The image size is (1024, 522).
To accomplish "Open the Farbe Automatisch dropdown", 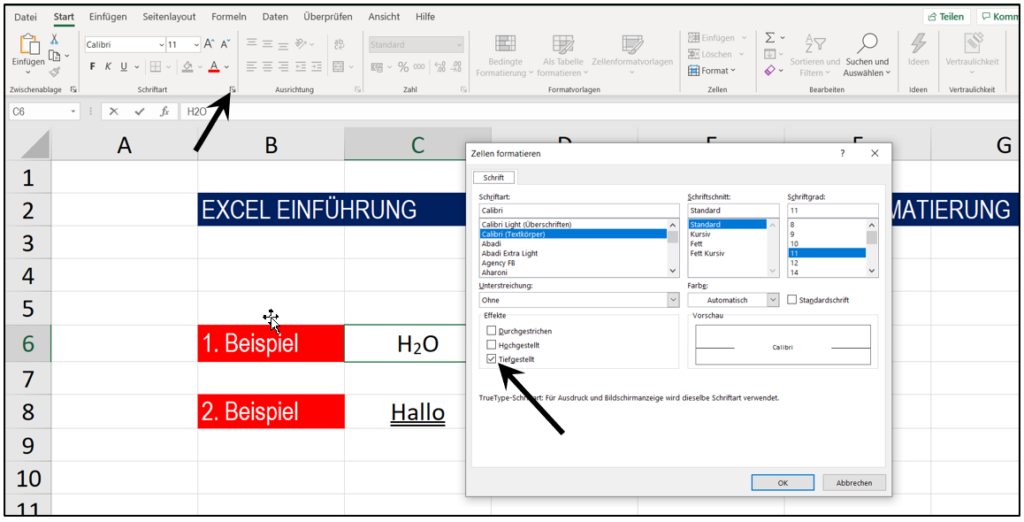I will 773,300.
